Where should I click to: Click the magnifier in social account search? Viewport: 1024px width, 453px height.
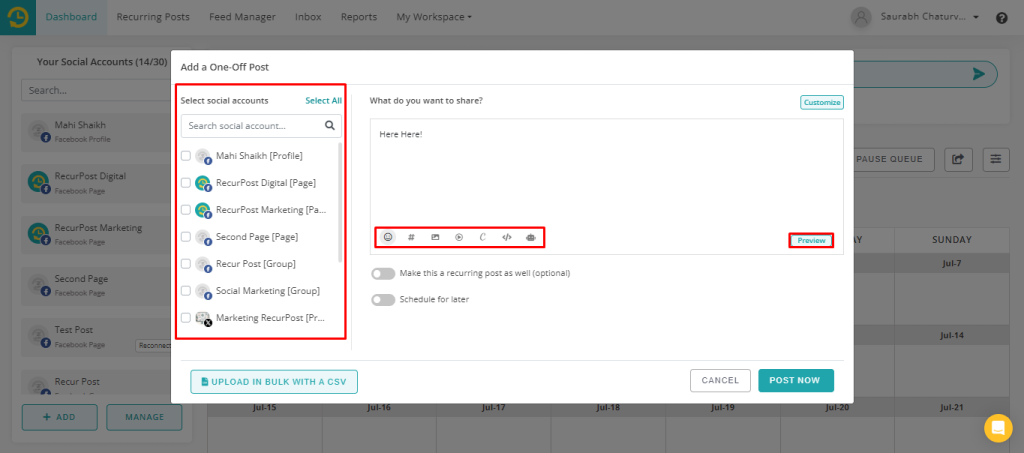pyautogui.click(x=330, y=125)
